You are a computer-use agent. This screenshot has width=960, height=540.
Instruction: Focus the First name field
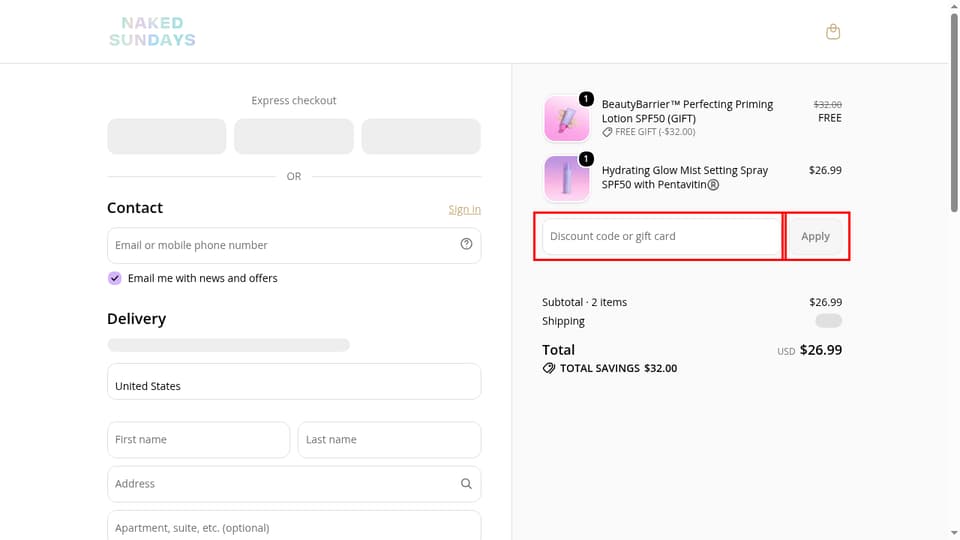tap(198, 440)
